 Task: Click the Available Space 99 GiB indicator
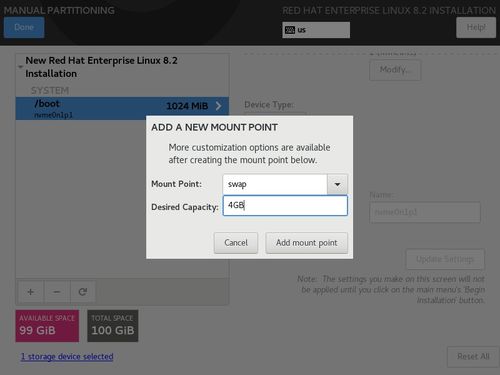click(x=47, y=326)
